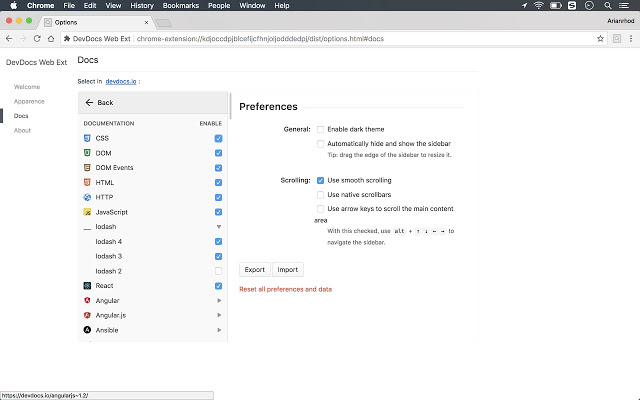The image size is (640, 400).
Task: Enable auto hide and show sidebar
Action: click(320, 144)
